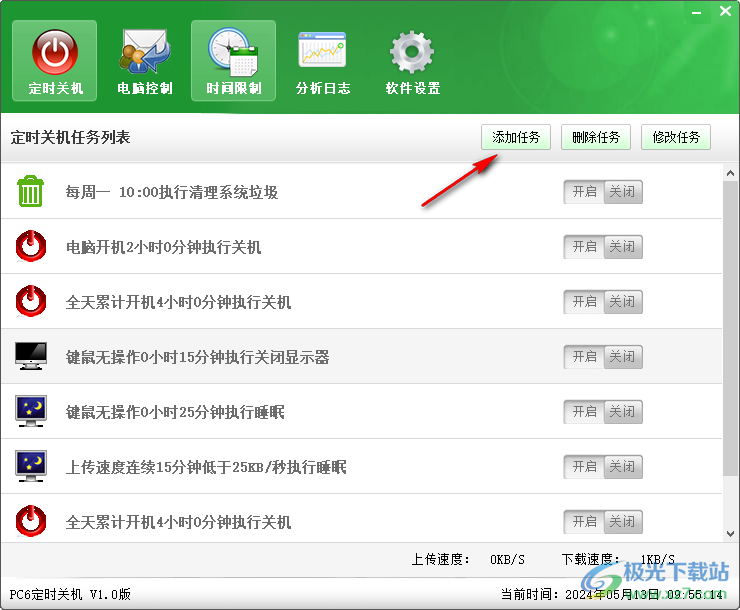The width and height of the screenshot is (740, 610).
Task: Open the 软件设置 gear icon tab
Action: 412,61
